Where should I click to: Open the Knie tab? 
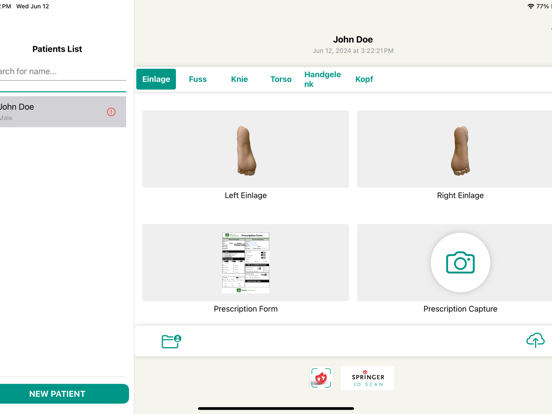pos(239,79)
